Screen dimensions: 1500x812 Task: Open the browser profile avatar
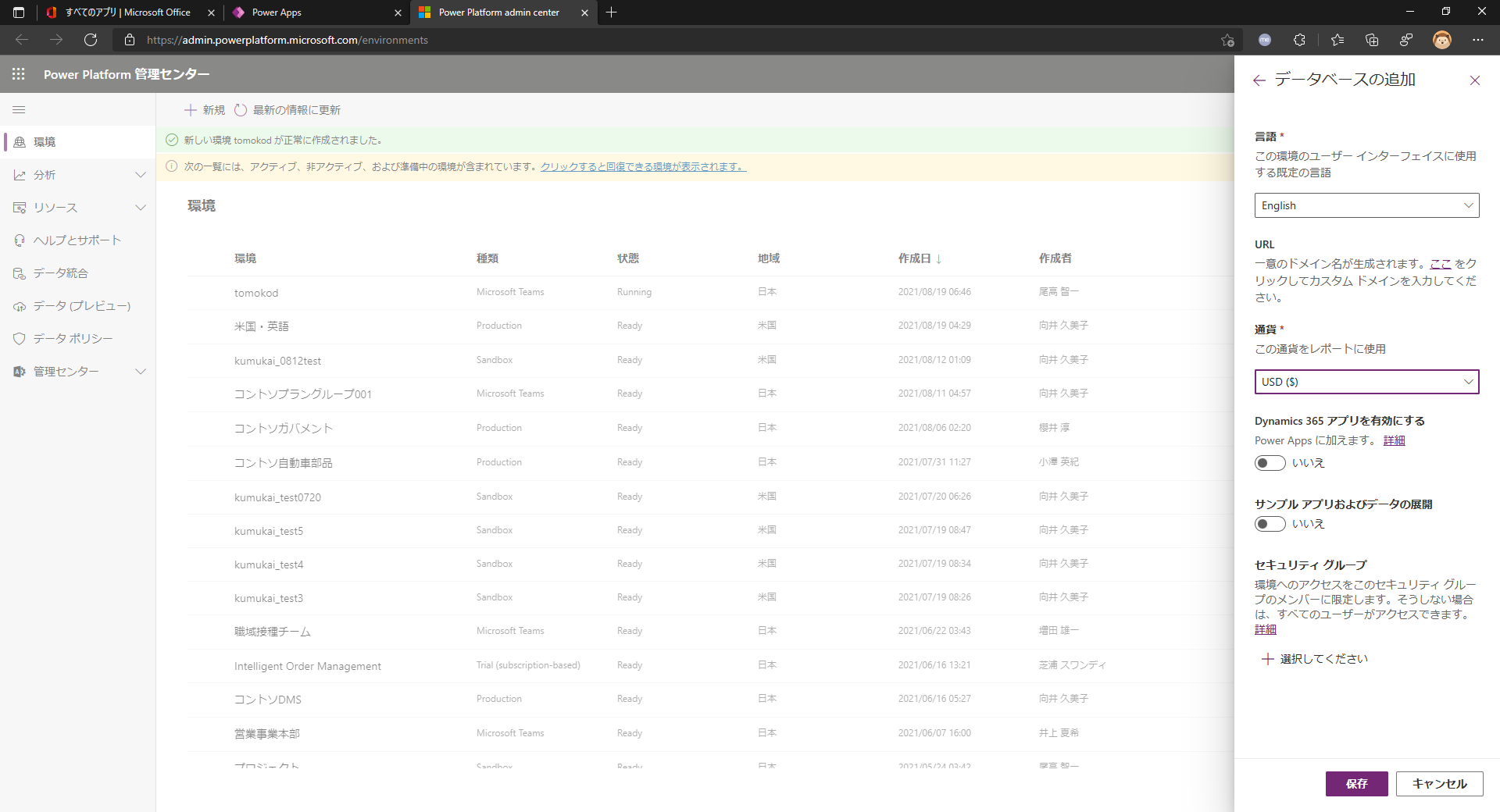(1442, 40)
